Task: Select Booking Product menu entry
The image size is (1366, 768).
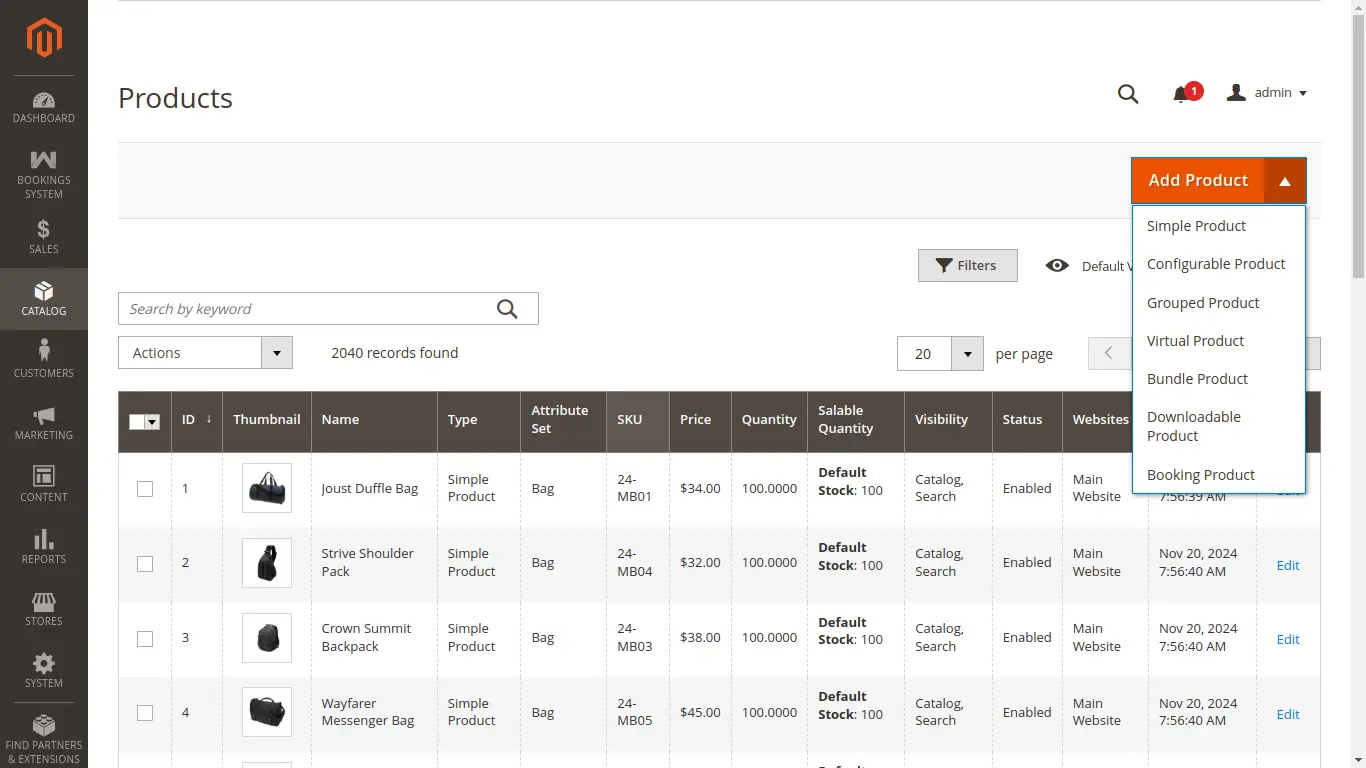Action: coord(1200,475)
